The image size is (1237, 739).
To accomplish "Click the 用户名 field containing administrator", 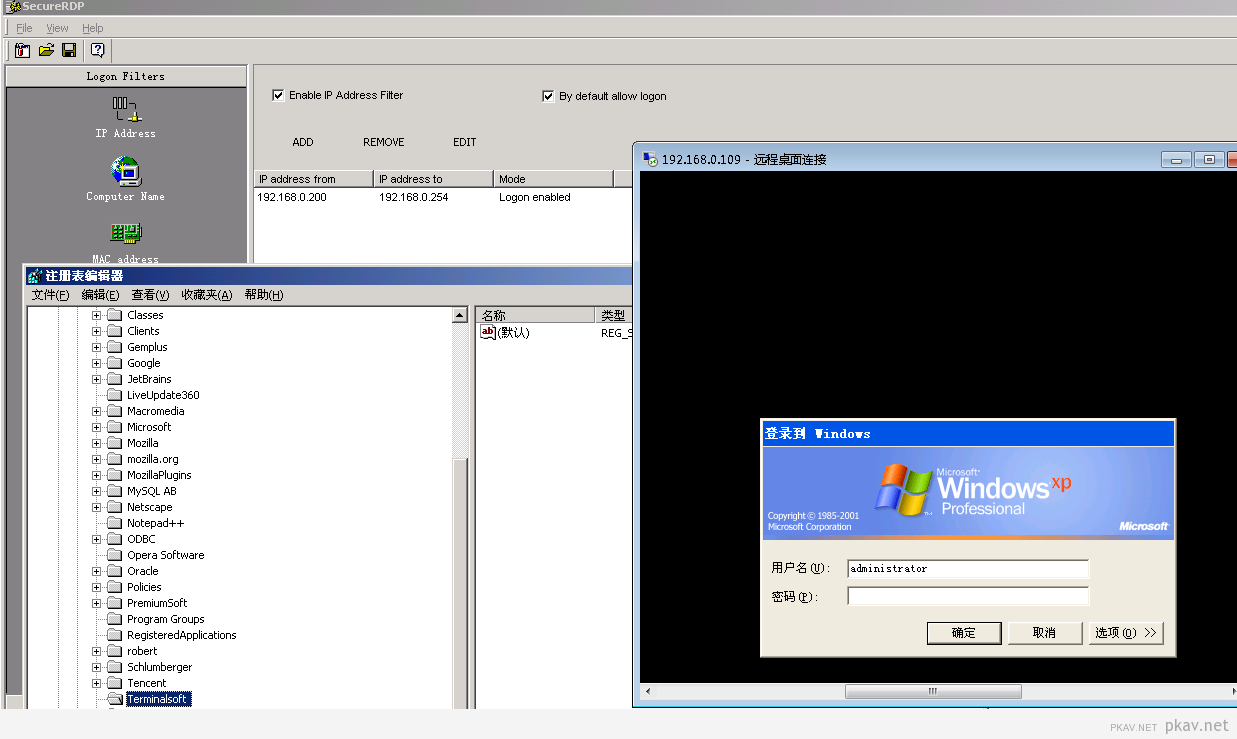I will pyautogui.click(x=968, y=569).
